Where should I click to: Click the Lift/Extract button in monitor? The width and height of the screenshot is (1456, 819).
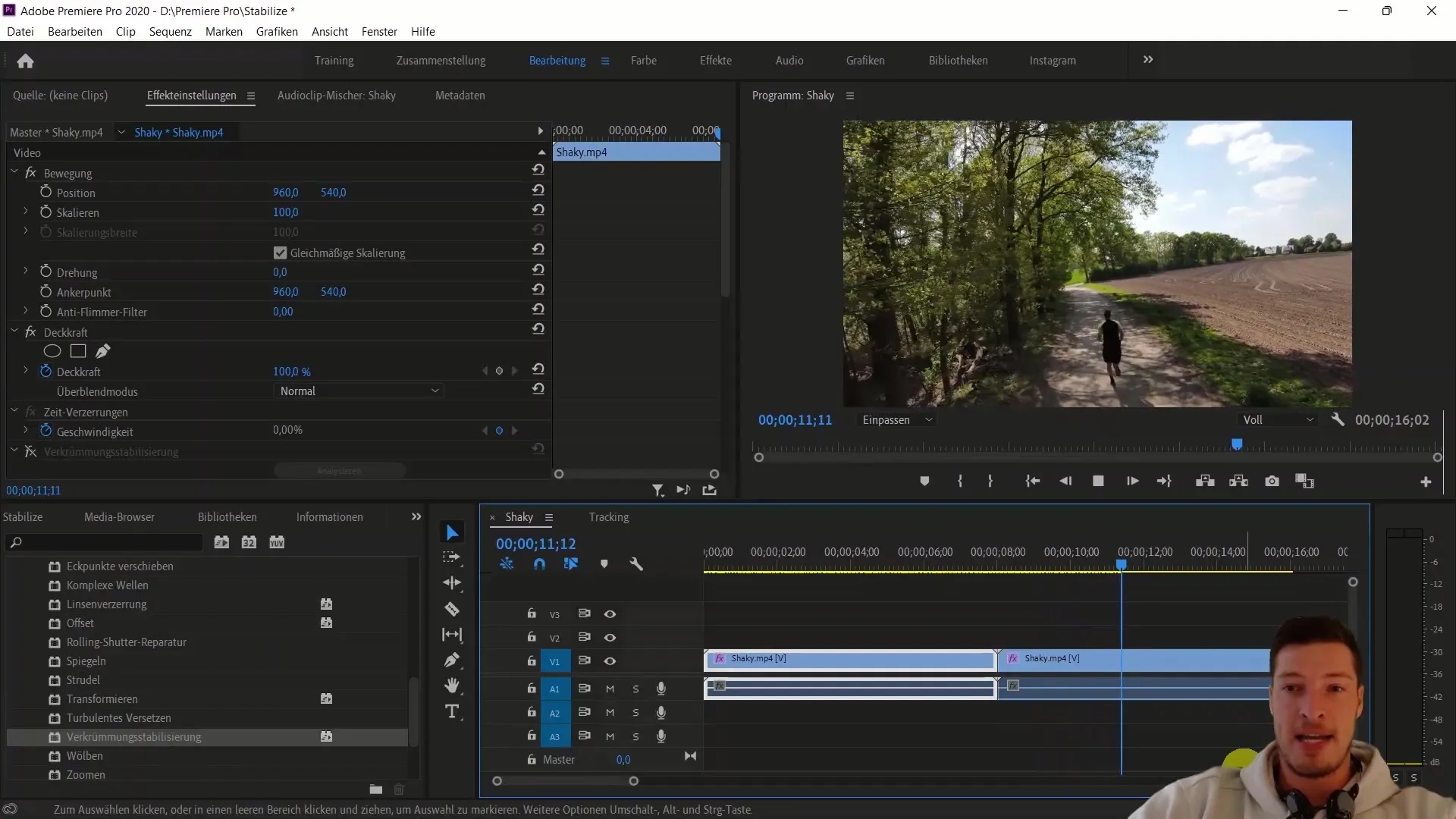pyautogui.click(x=1205, y=481)
